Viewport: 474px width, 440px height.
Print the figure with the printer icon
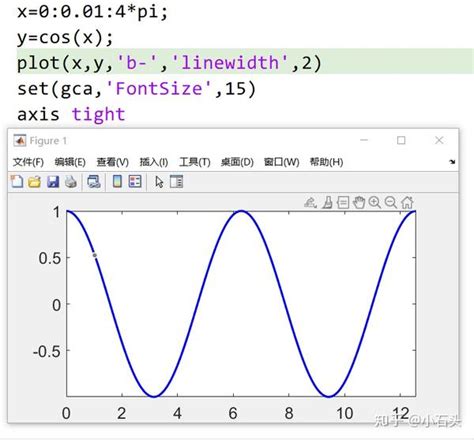point(71,182)
